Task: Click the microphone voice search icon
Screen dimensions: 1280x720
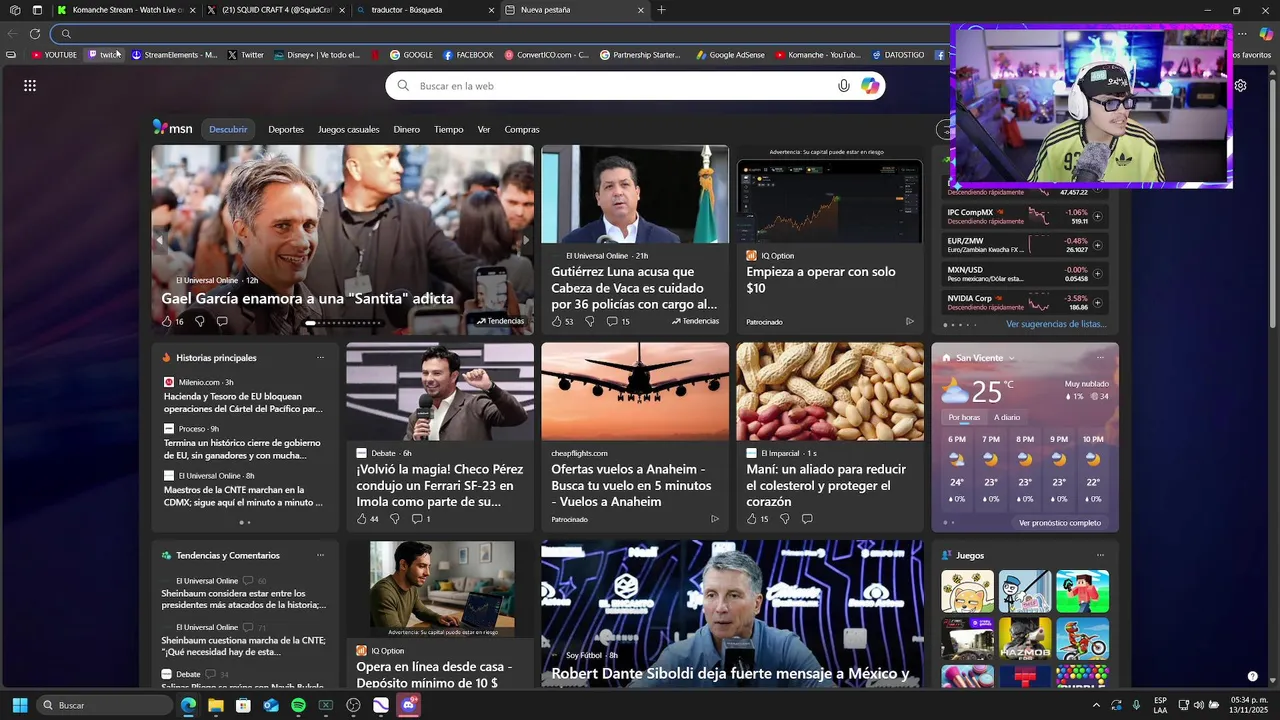Action: click(844, 86)
